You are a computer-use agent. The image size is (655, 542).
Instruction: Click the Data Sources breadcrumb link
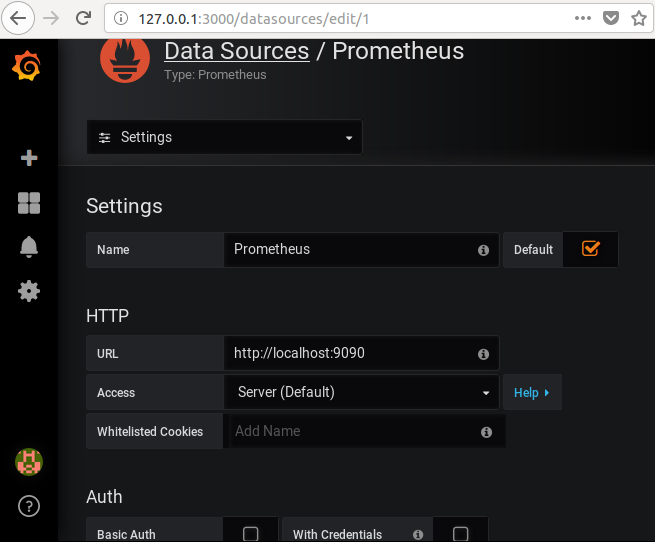click(237, 51)
